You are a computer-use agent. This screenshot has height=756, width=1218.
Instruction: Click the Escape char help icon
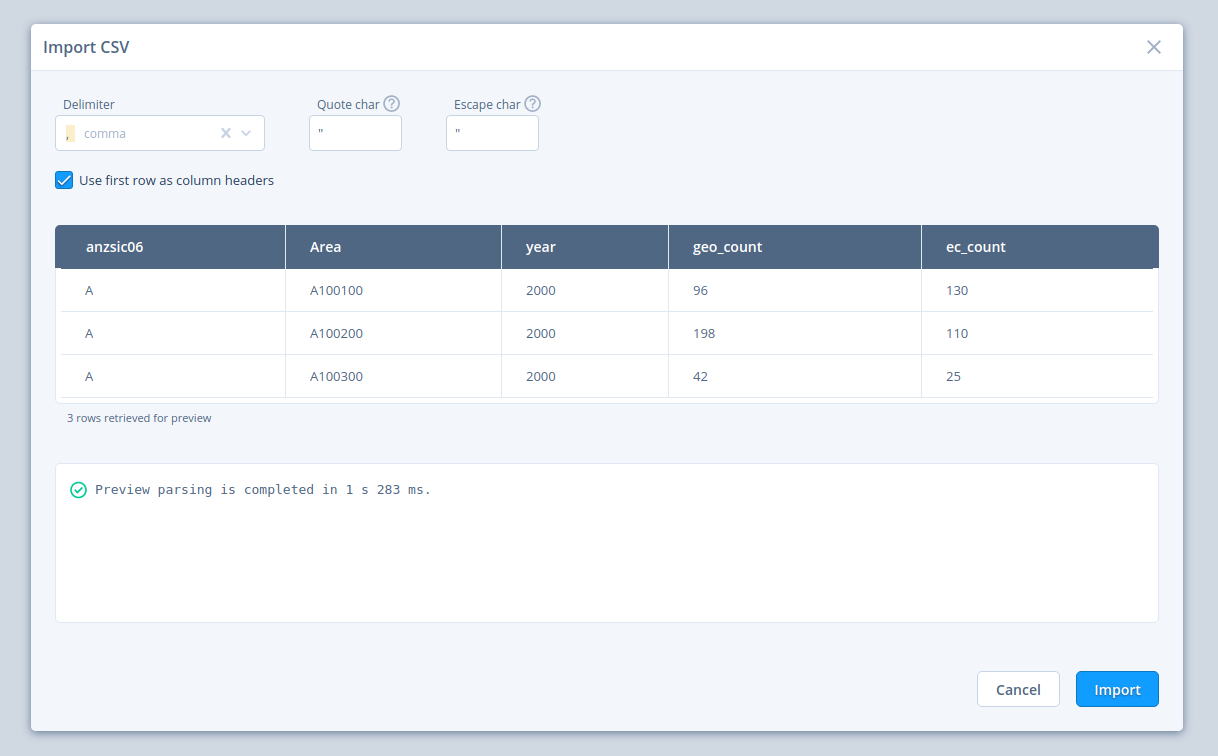532,104
